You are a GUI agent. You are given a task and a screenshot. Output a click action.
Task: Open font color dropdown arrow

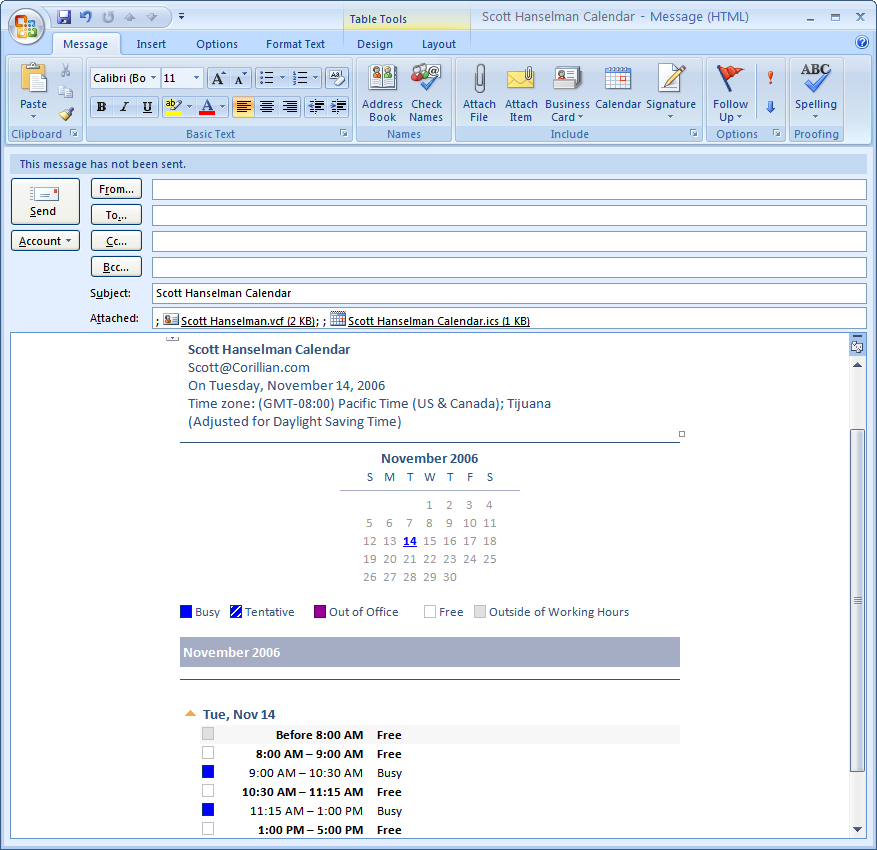click(x=222, y=107)
